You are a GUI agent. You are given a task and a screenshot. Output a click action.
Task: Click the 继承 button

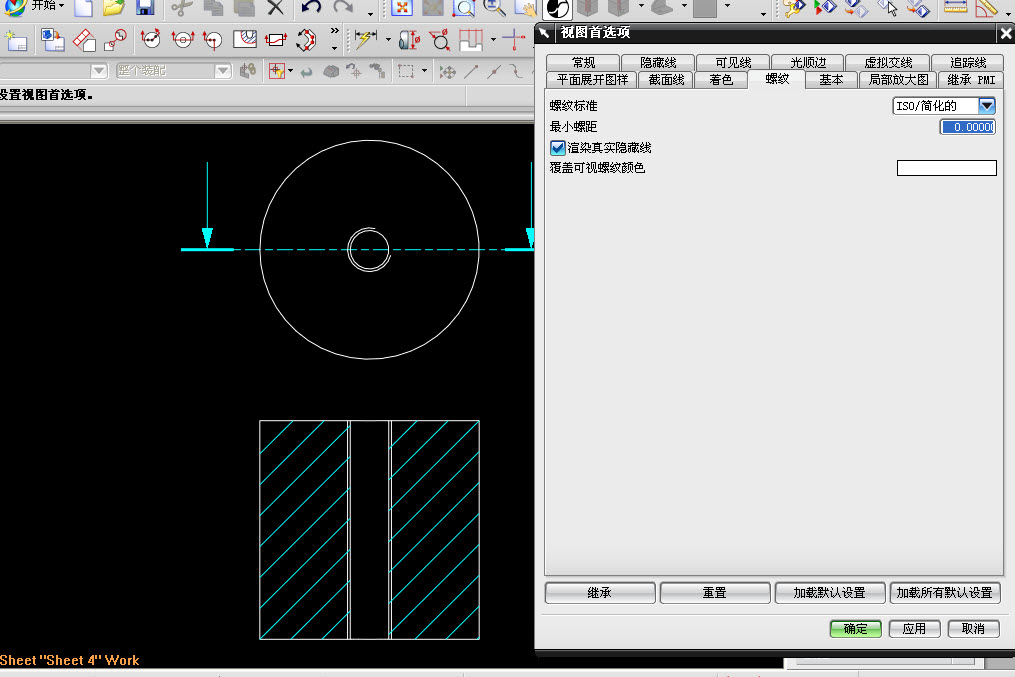click(599, 593)
